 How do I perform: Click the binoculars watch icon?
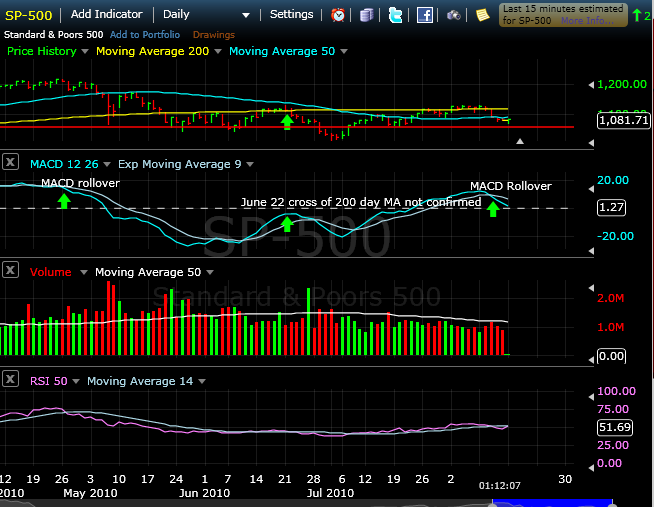(x=454, y=15)
